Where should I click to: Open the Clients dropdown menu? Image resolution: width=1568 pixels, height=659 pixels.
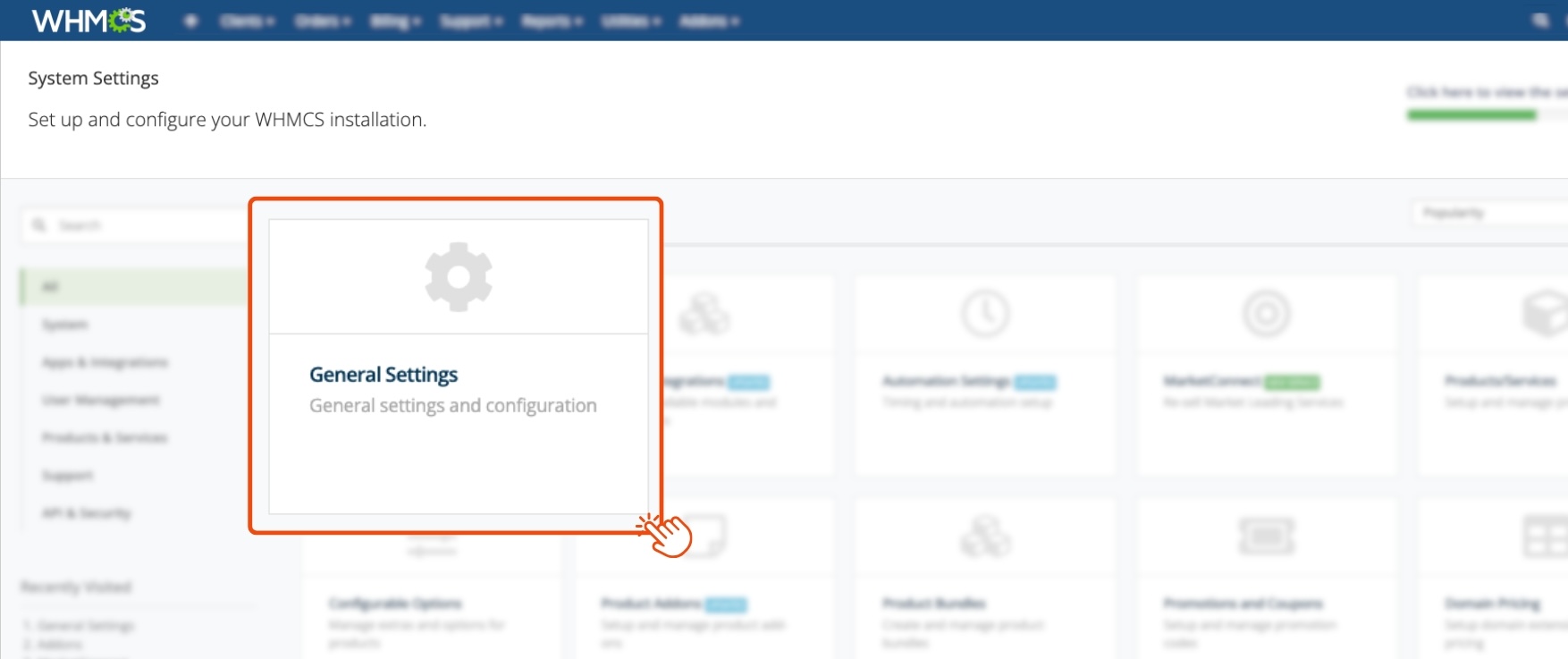pyautogui.click(x=247, y=21)
